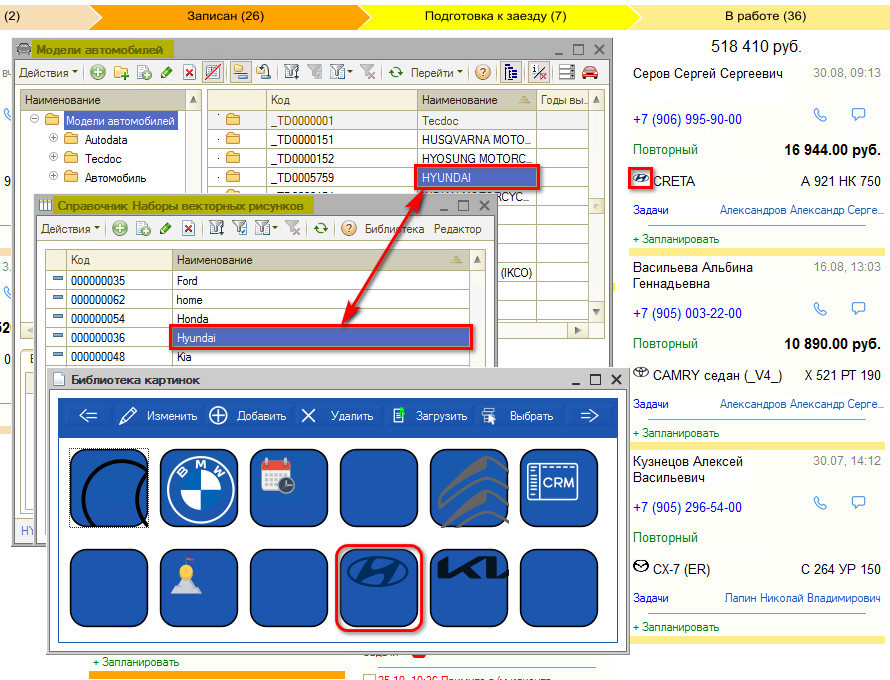Expand the Tecdoc folder in the tree
The image size is (890, 680).
(53, 159)
